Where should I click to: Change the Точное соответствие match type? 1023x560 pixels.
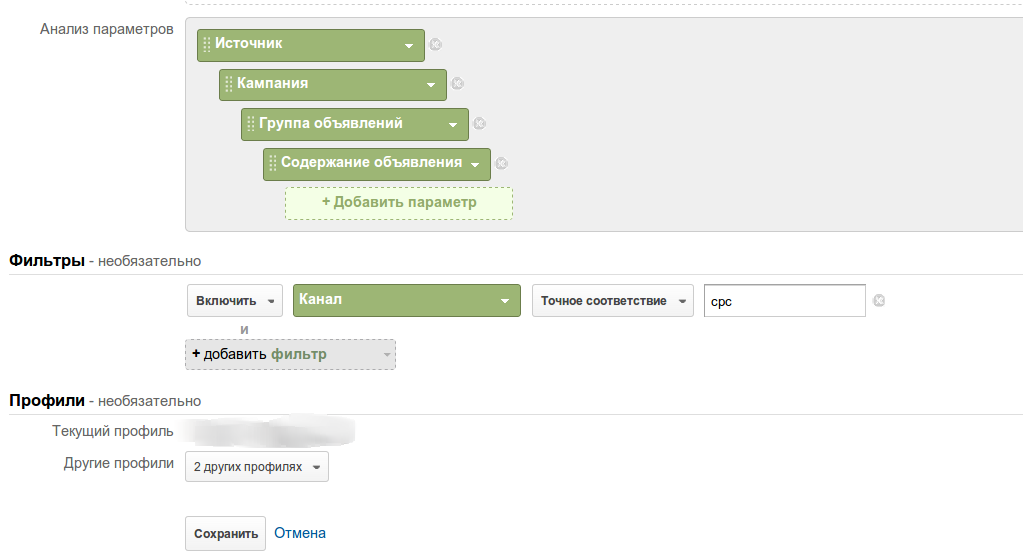[612, 301]
